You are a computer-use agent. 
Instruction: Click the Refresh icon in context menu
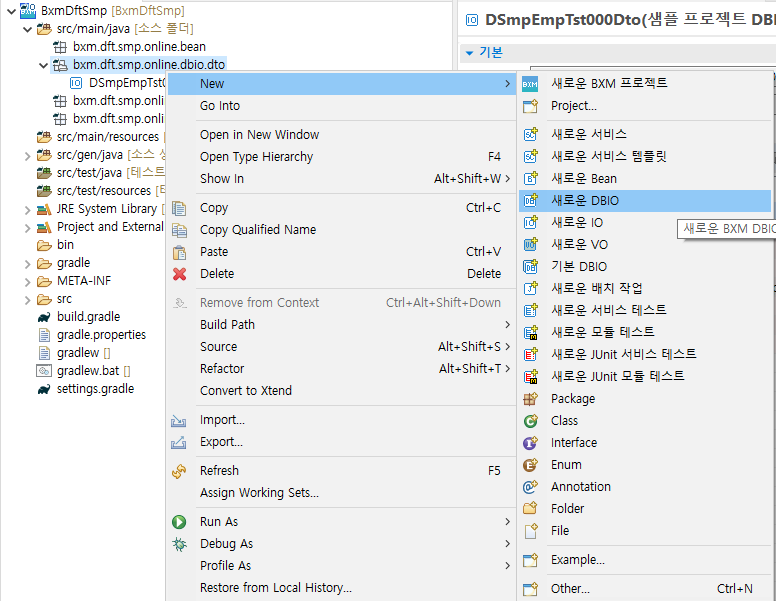pyautogui.click(x=180, y=471)
